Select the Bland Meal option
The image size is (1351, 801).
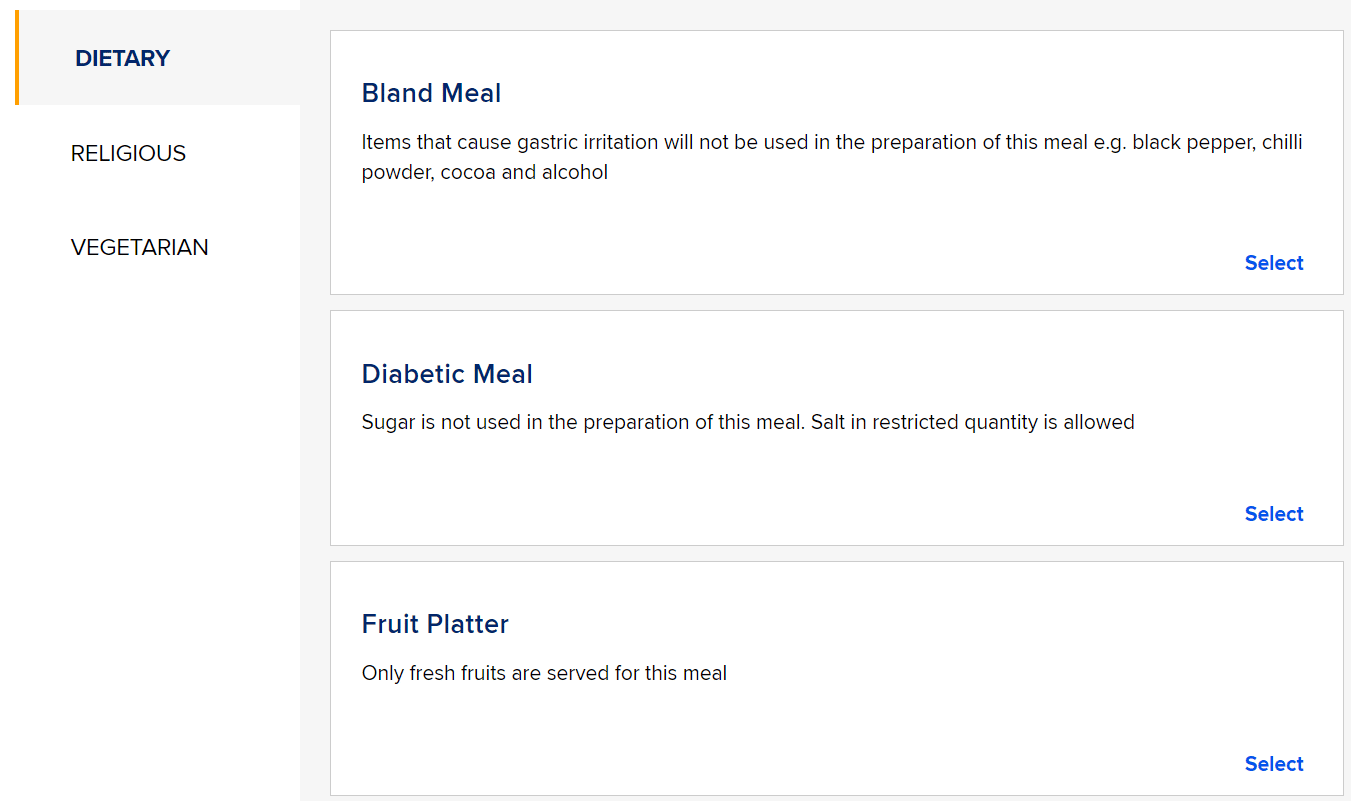(1273, 263)
